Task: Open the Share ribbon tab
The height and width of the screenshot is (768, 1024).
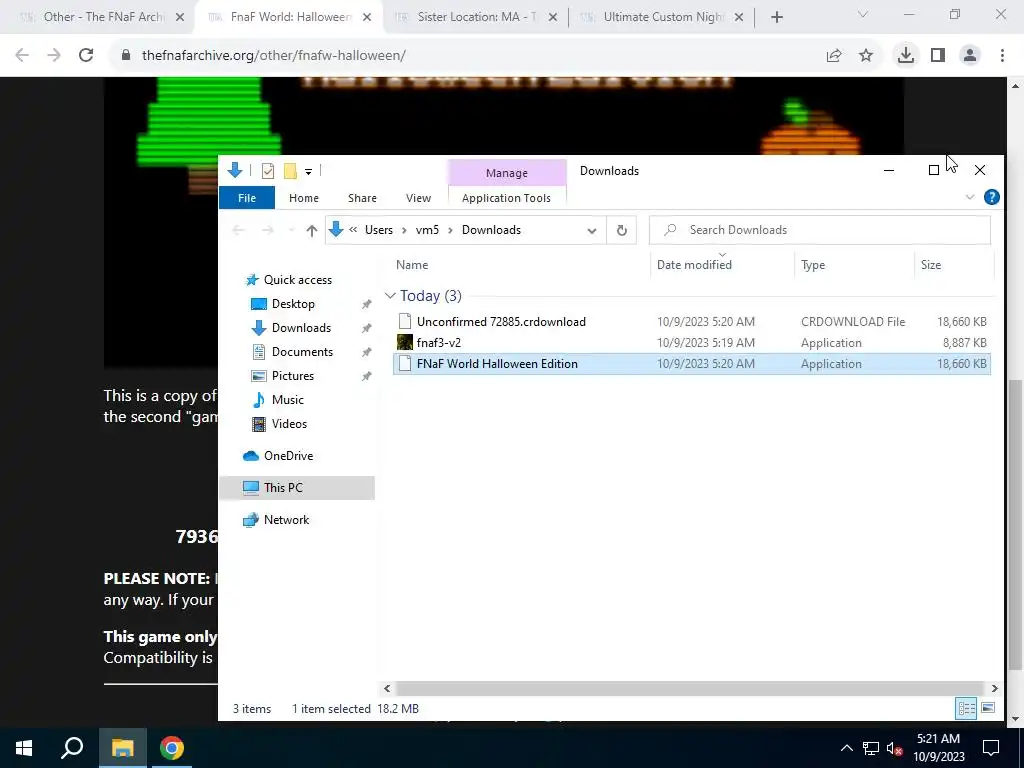Action: 362,198
